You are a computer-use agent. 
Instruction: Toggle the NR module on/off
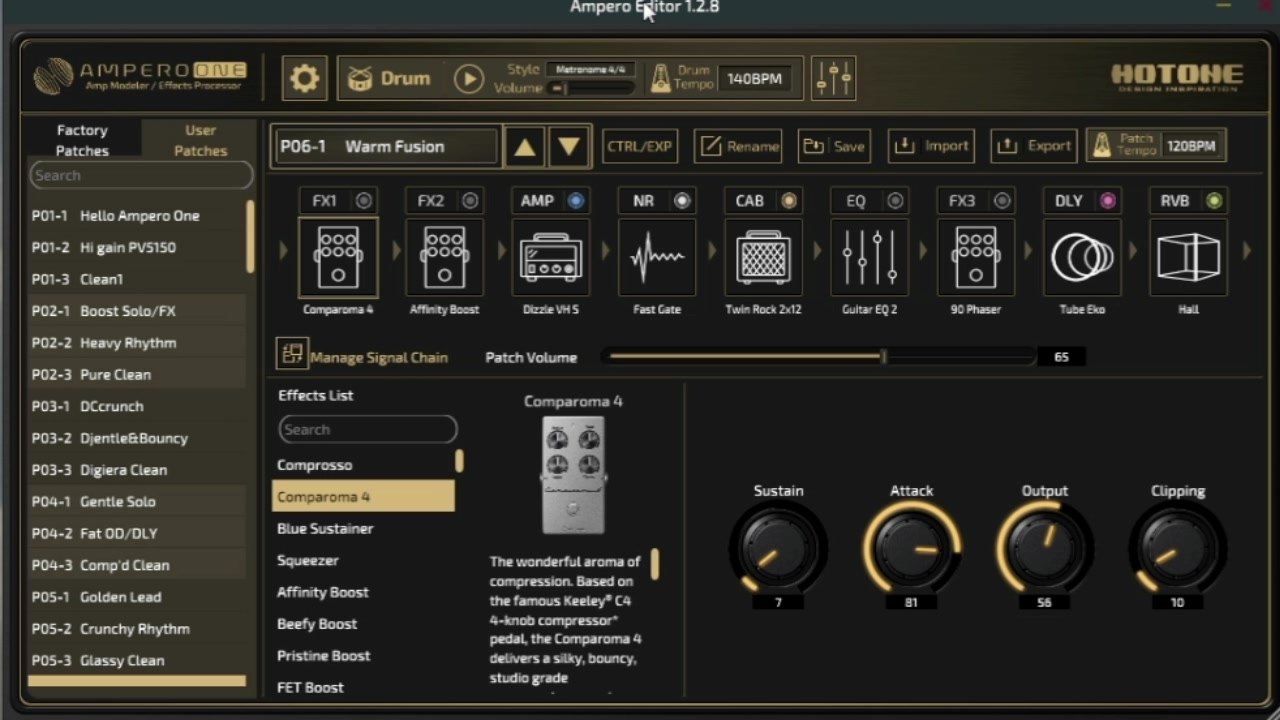point(682,201)
